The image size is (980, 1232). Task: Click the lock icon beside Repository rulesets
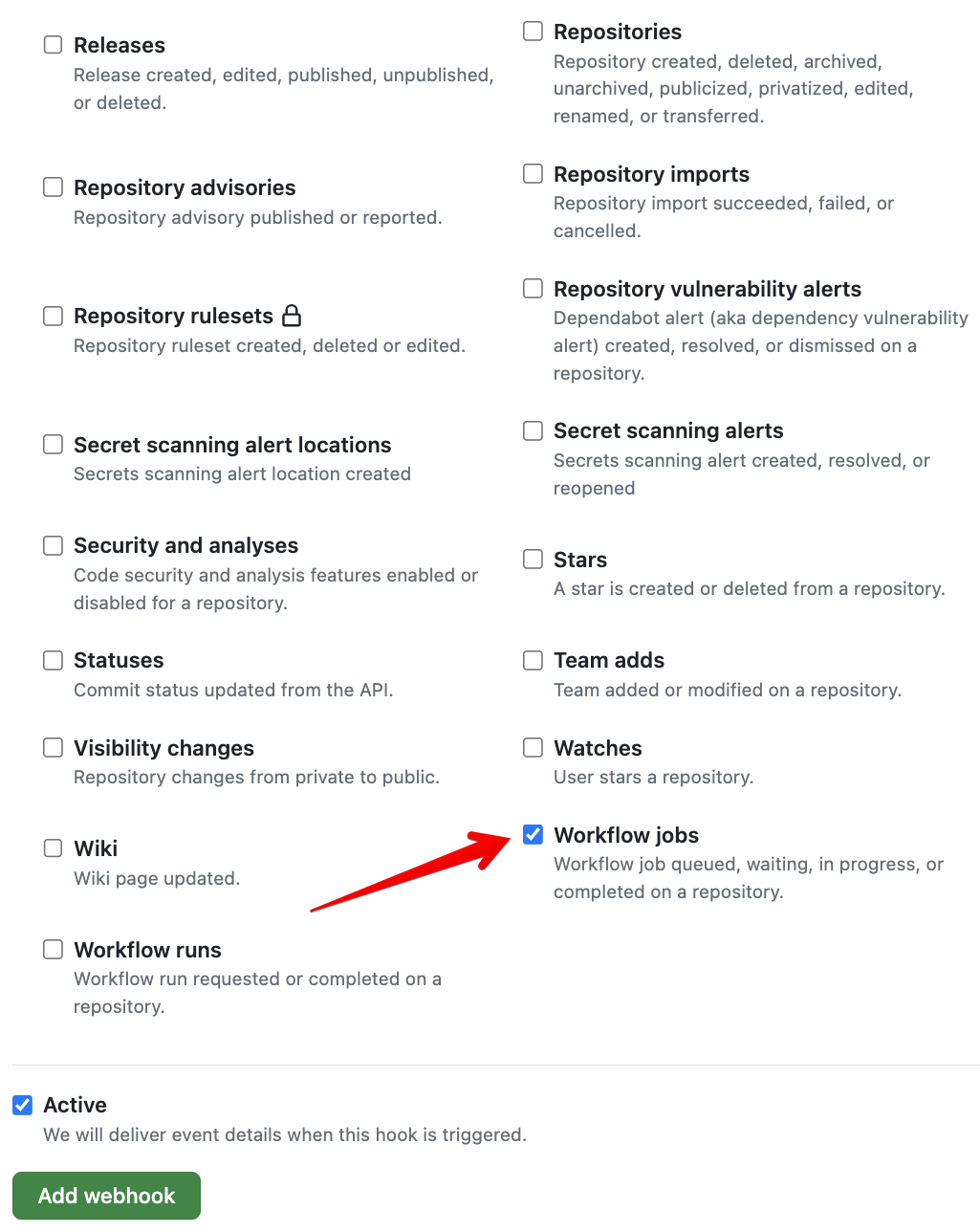(292, 316)
